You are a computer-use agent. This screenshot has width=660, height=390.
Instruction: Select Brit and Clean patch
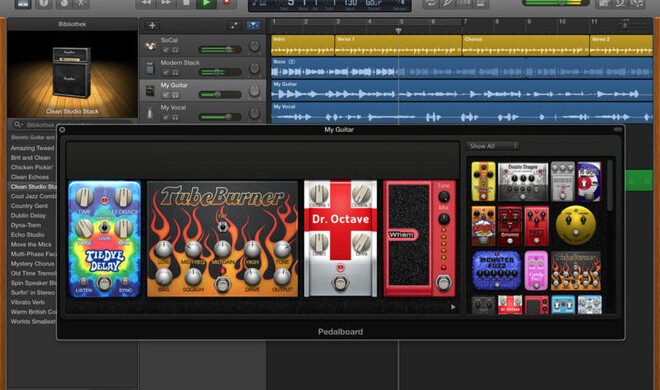pyautogui.click(x=30, y=158)
